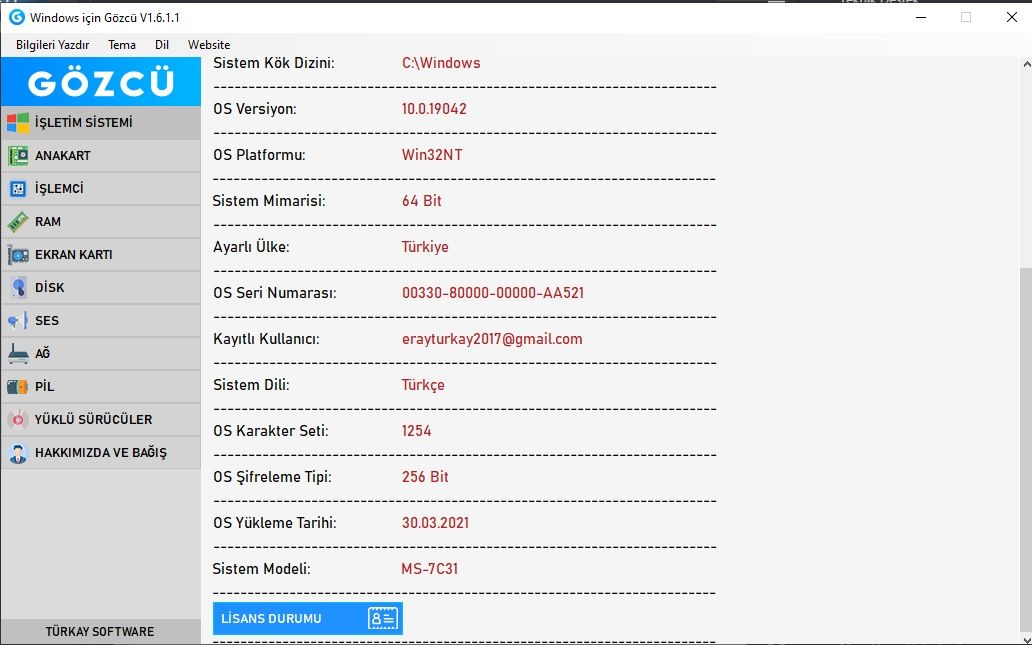Click the Sistem Modeli label
The width and height of the screenshot is (1032, 645).
[x=261, y=569]
